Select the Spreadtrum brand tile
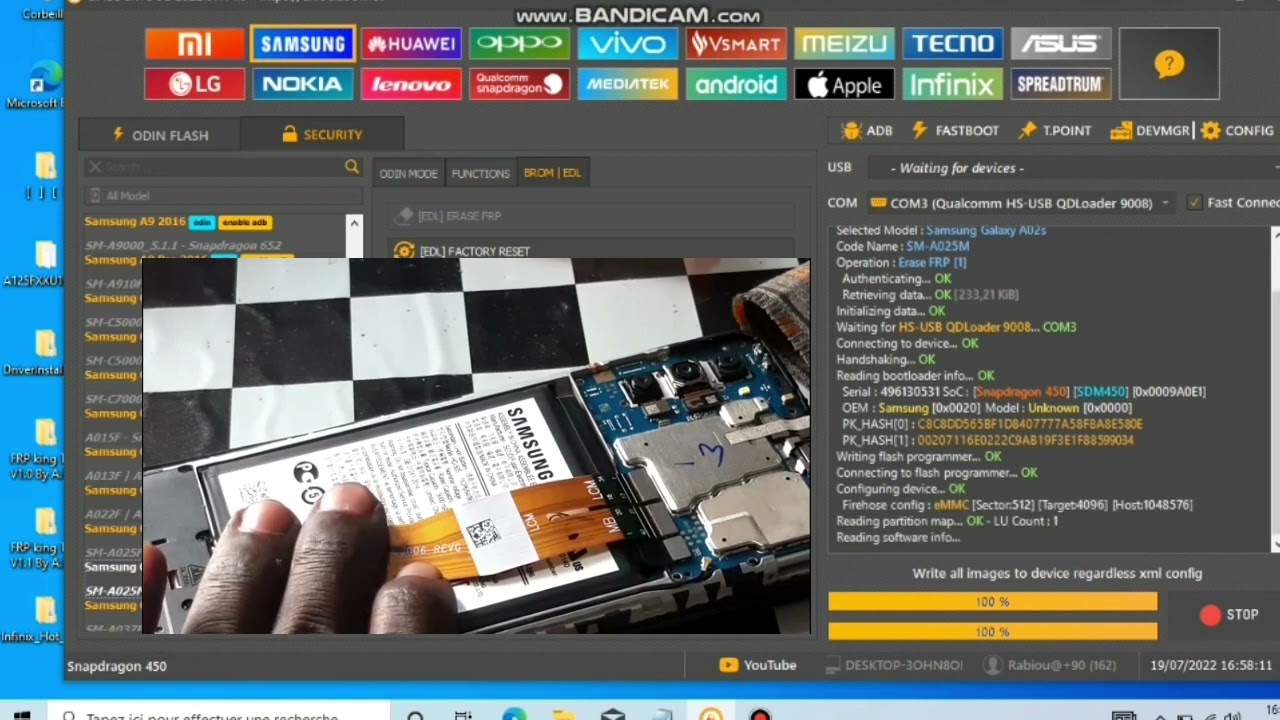 (x=1060, y=84)
